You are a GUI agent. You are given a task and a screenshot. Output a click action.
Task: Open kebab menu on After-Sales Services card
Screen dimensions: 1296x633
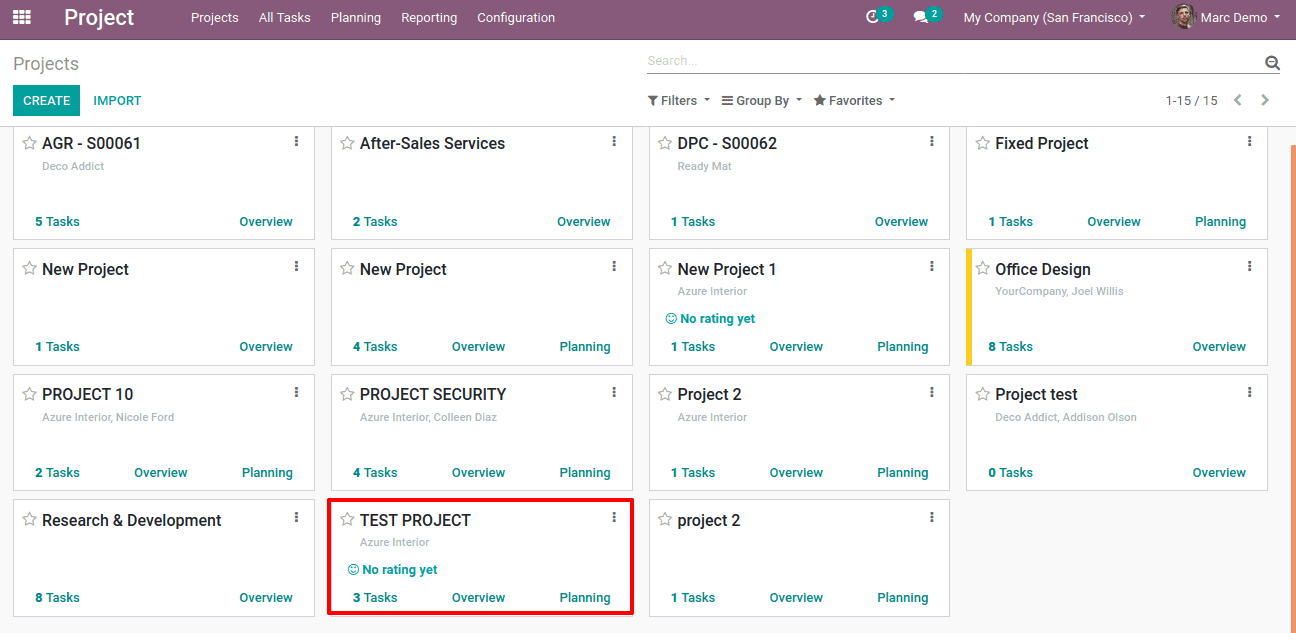(x=614, y=142)
